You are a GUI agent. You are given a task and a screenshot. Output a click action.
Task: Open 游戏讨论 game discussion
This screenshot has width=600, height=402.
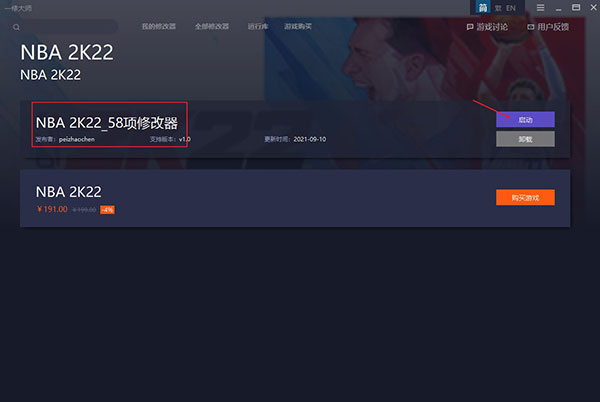click(487, 27)
